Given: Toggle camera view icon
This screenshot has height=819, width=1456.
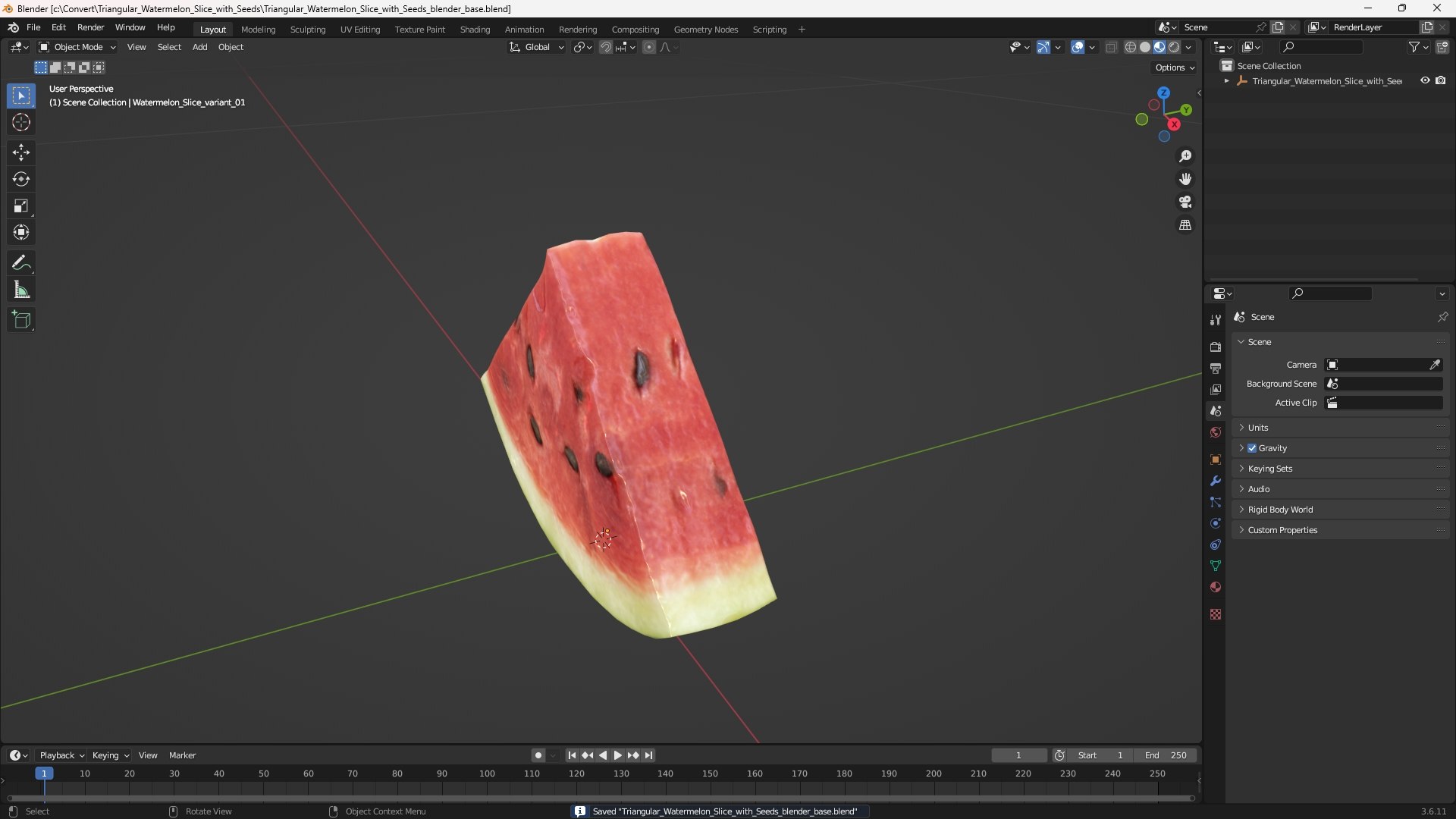Looking at the screenshot, I should [x=1185, y=202].
